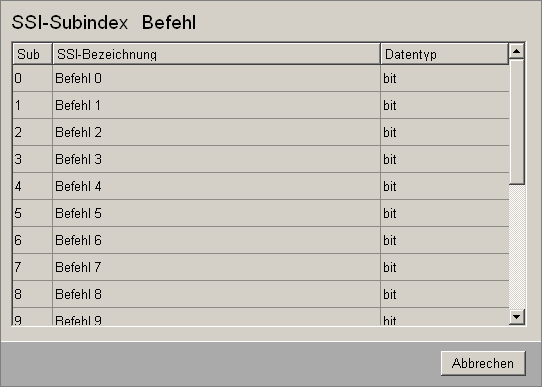Select the Befehl 6 row

click(261, 240)
